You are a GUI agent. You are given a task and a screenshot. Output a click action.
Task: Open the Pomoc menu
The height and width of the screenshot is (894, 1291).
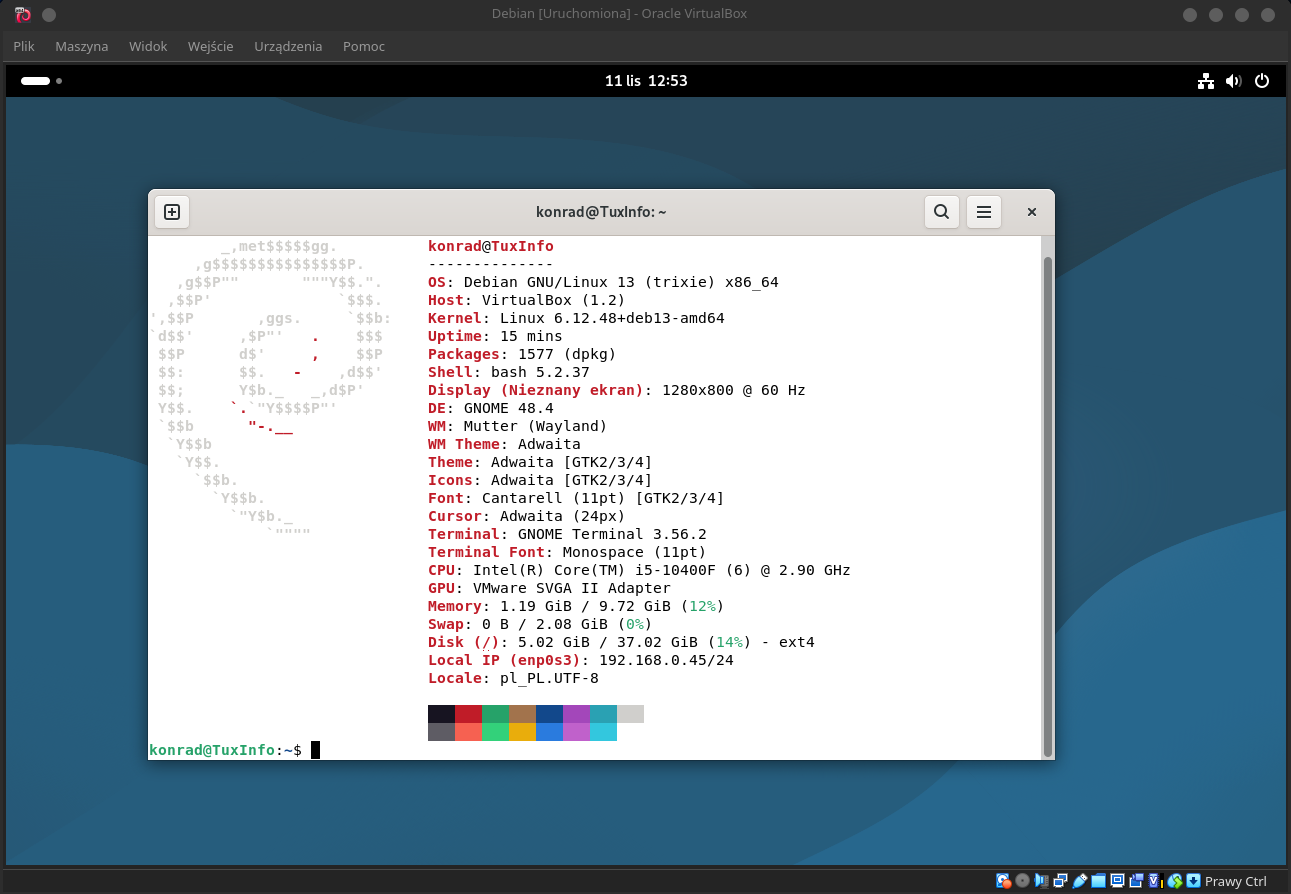tap(364, 46)
